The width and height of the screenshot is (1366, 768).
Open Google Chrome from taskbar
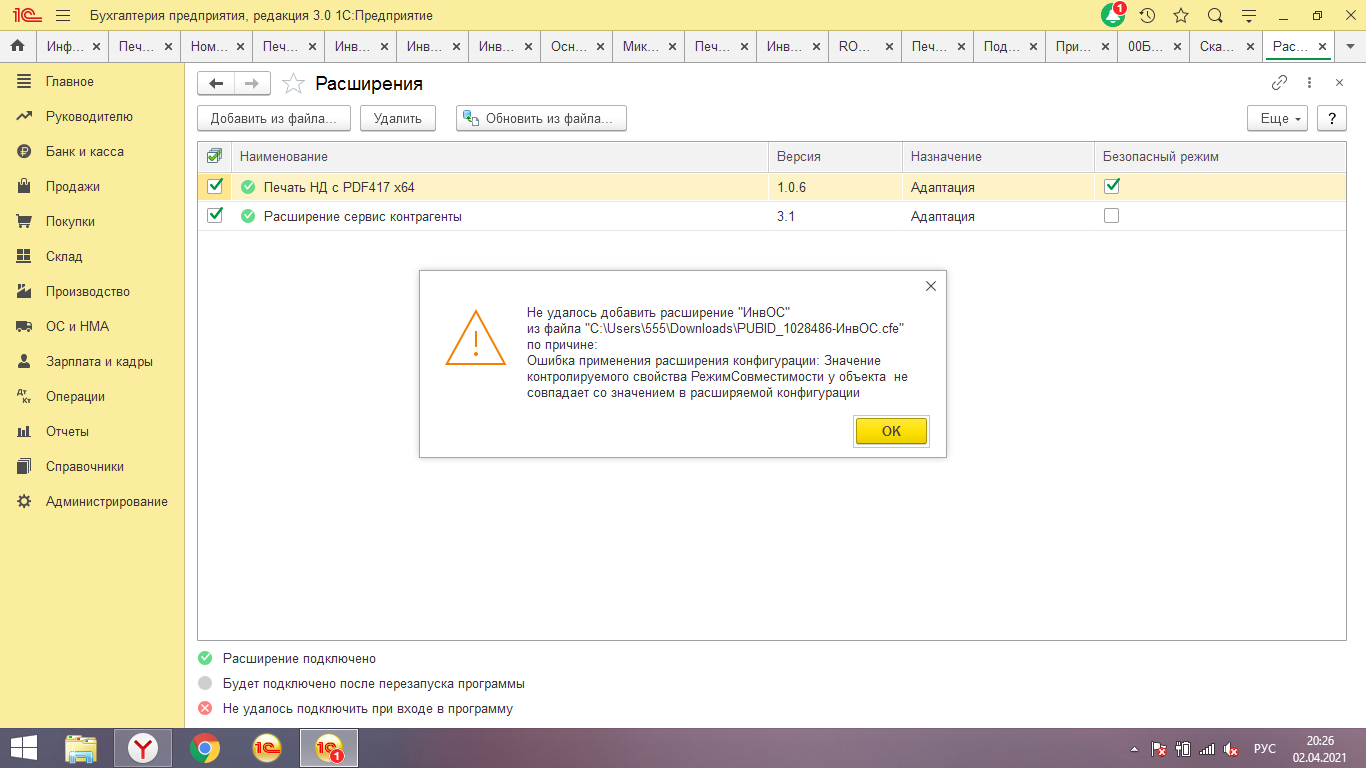coord(205,748)
